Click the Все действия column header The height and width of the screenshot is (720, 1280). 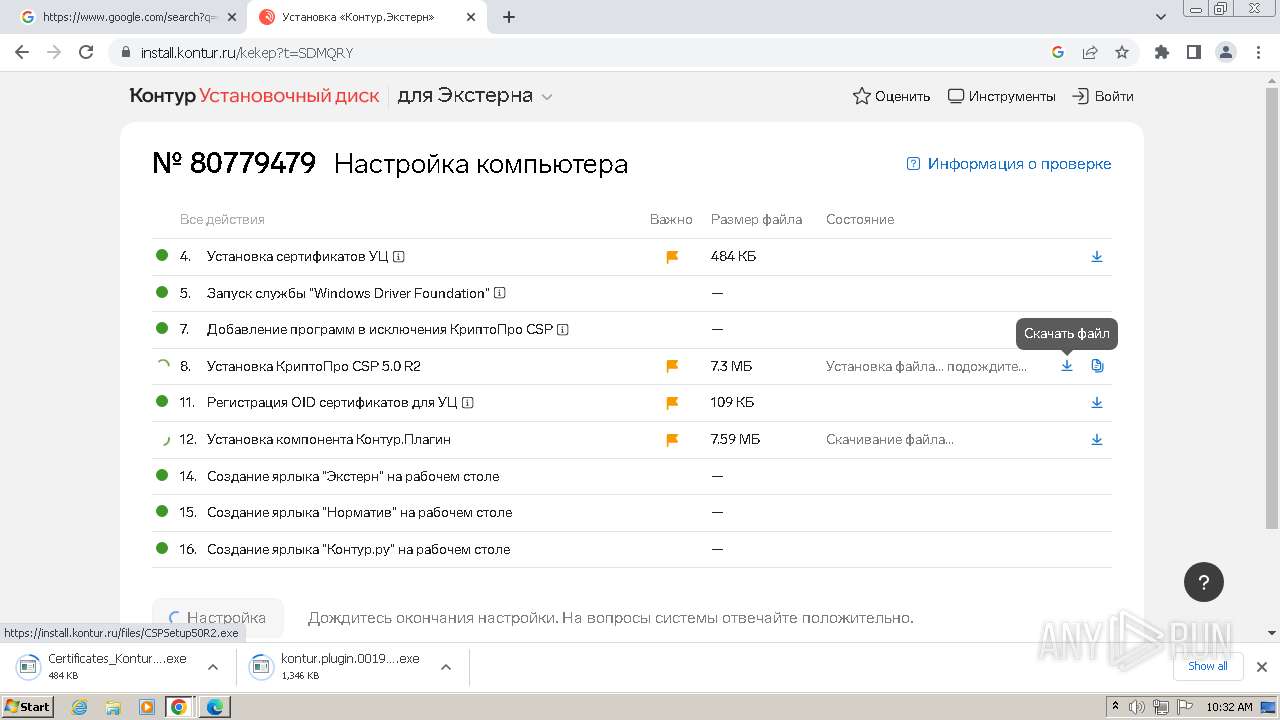222,219
